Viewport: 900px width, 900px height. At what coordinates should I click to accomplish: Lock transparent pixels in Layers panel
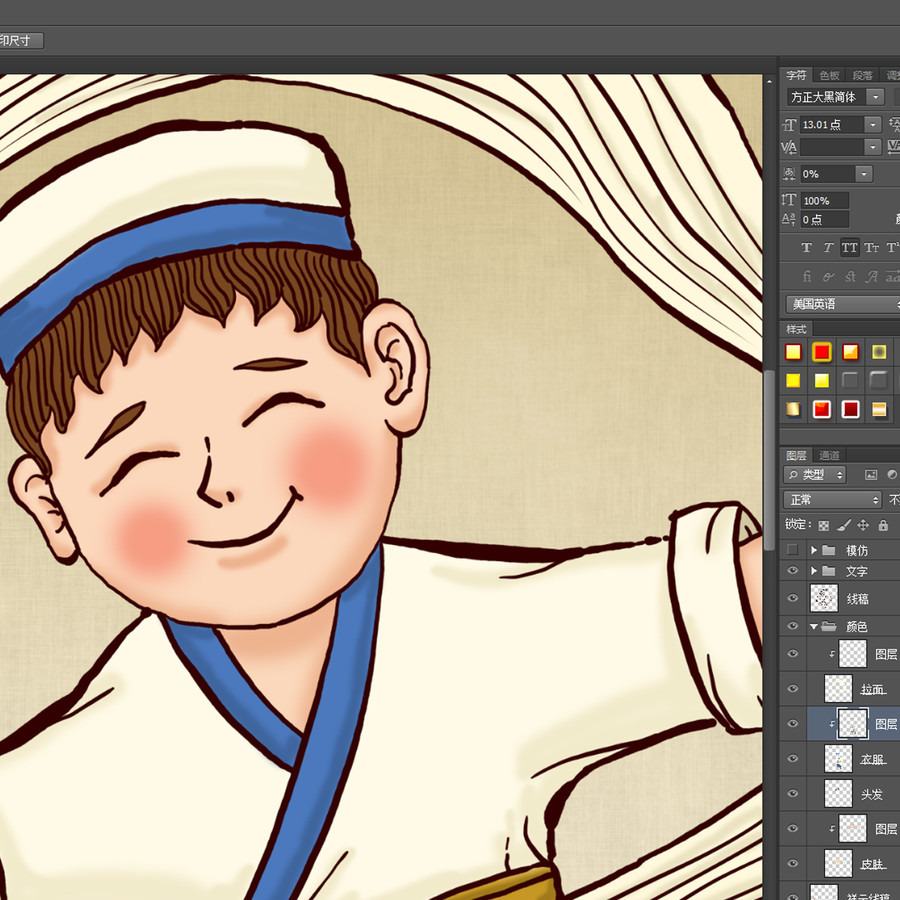pos(824,525)
